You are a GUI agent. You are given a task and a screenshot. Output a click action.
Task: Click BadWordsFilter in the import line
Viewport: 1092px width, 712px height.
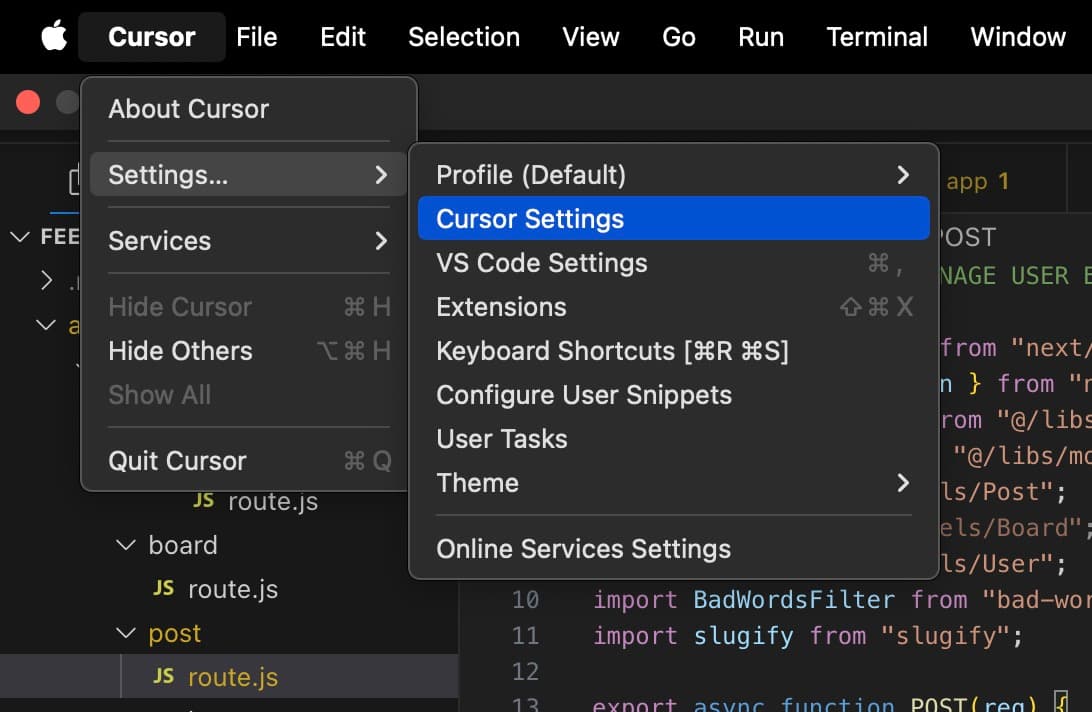[x=794, y=600]
